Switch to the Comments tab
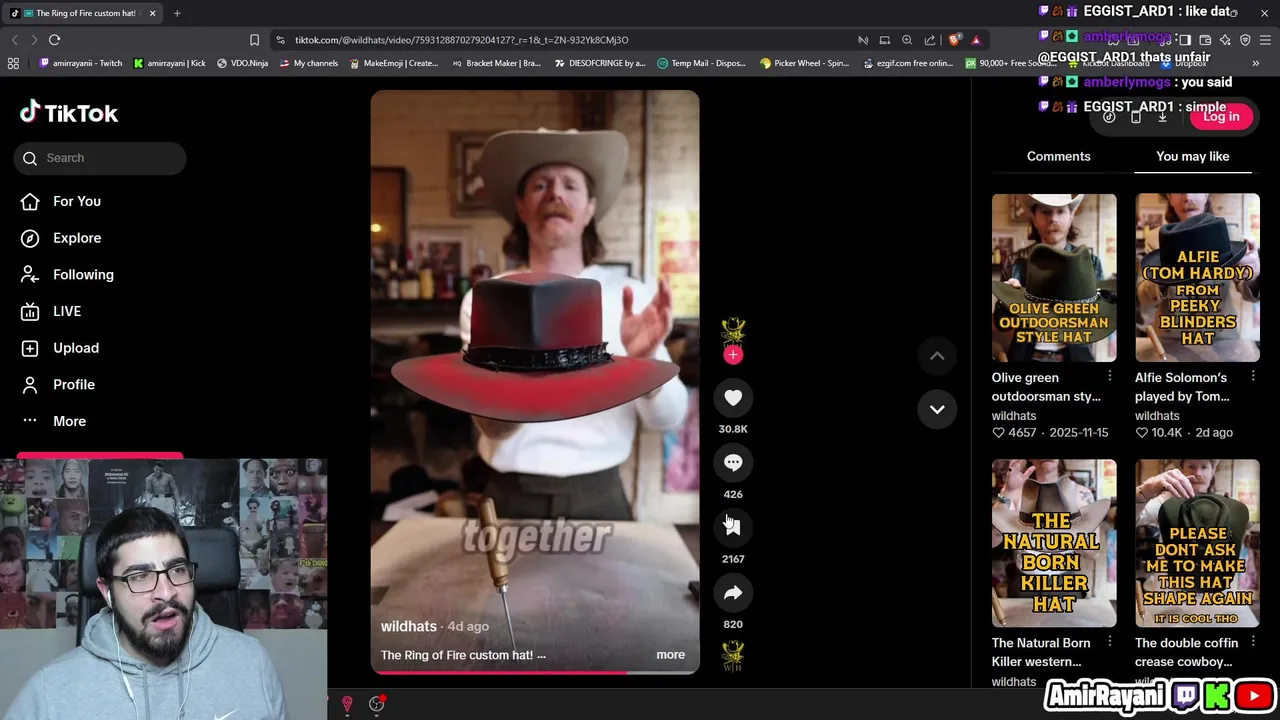This screenshot has height=720, width=1280. [1058, 156]
